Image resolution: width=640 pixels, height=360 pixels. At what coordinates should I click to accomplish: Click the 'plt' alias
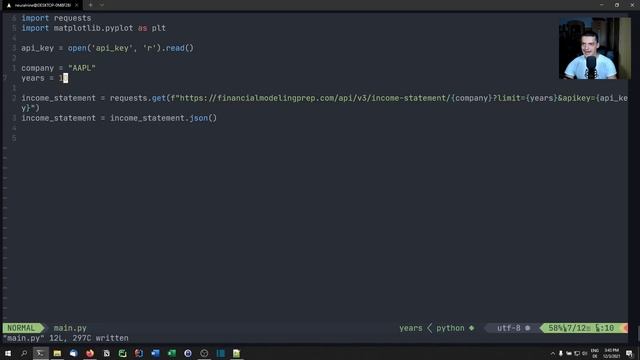click(159, 28)
